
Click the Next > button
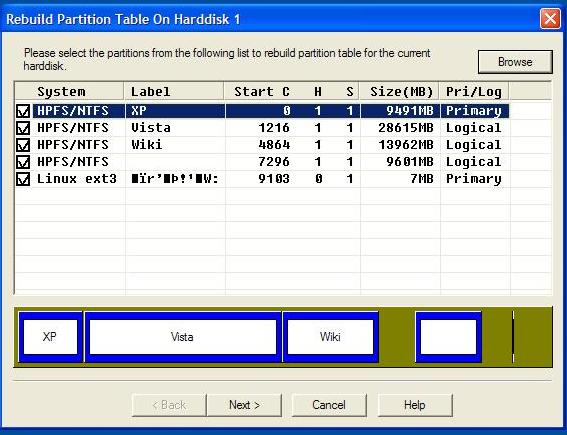[x=244, y=405]
